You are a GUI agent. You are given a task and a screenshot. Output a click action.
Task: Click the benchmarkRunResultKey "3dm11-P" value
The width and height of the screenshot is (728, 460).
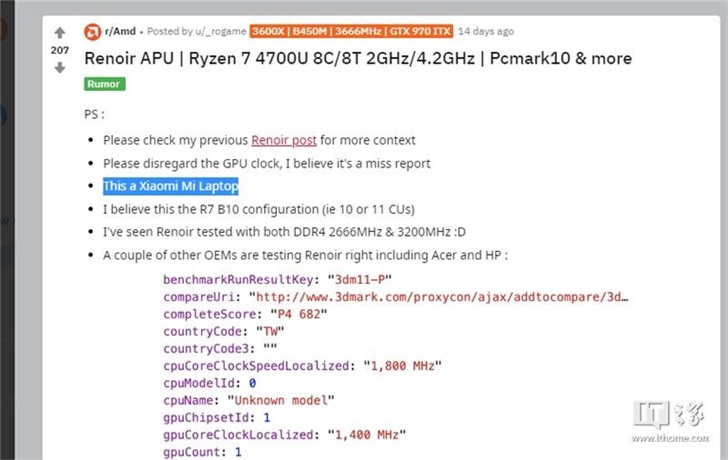(361, 280)
